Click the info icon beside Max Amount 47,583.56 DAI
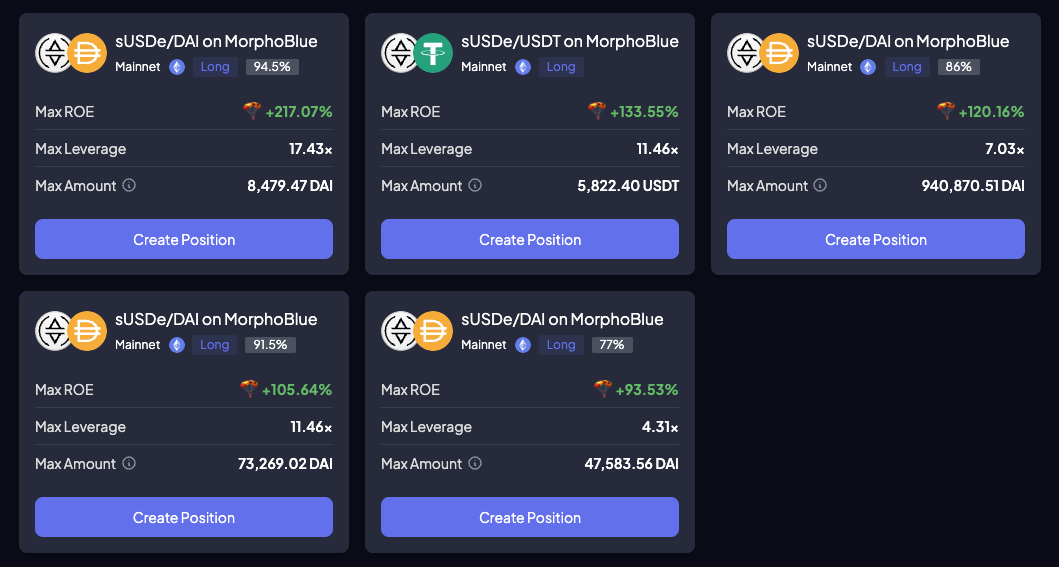 475,464
